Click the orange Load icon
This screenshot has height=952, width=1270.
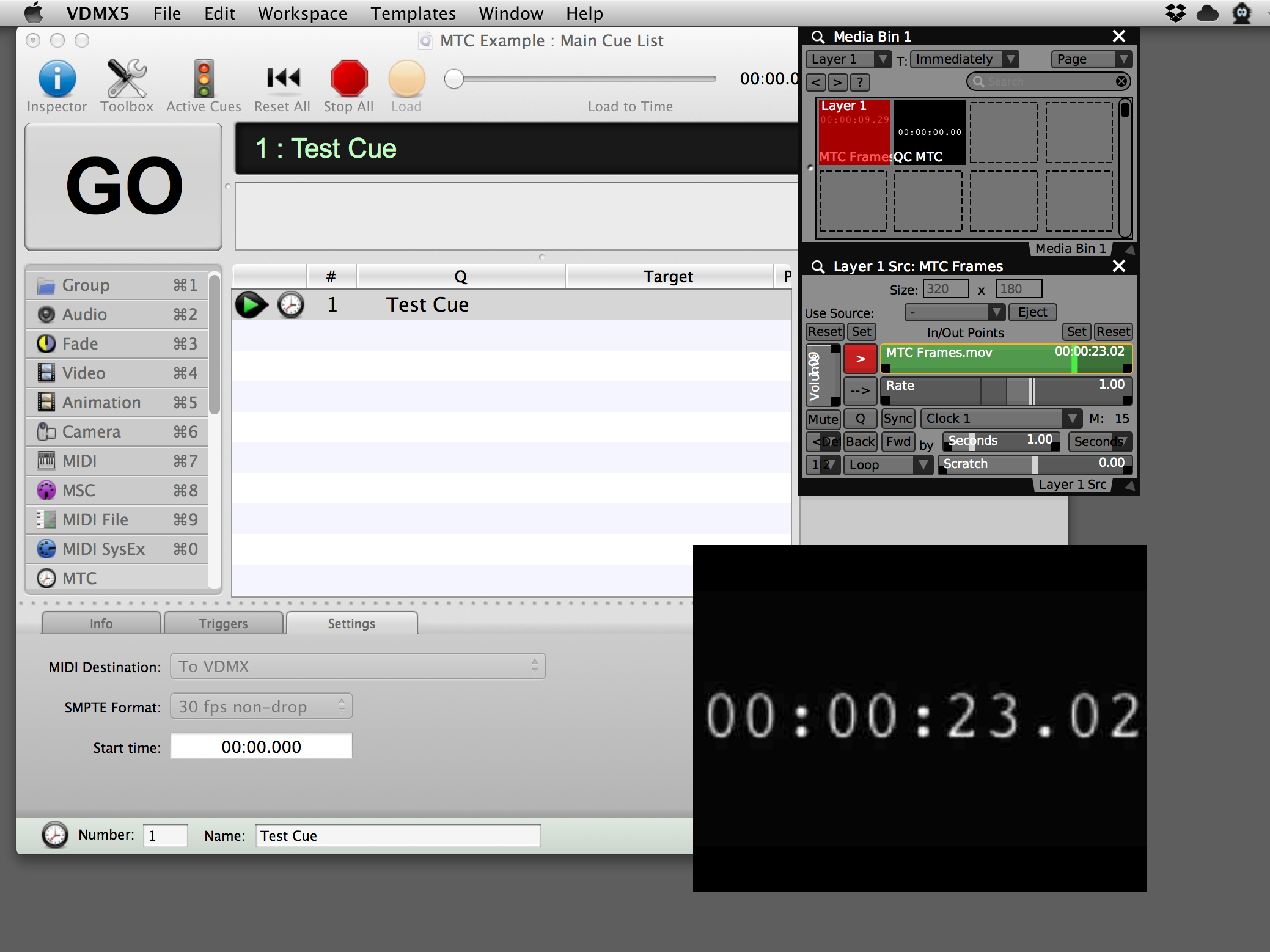(406, 78)
